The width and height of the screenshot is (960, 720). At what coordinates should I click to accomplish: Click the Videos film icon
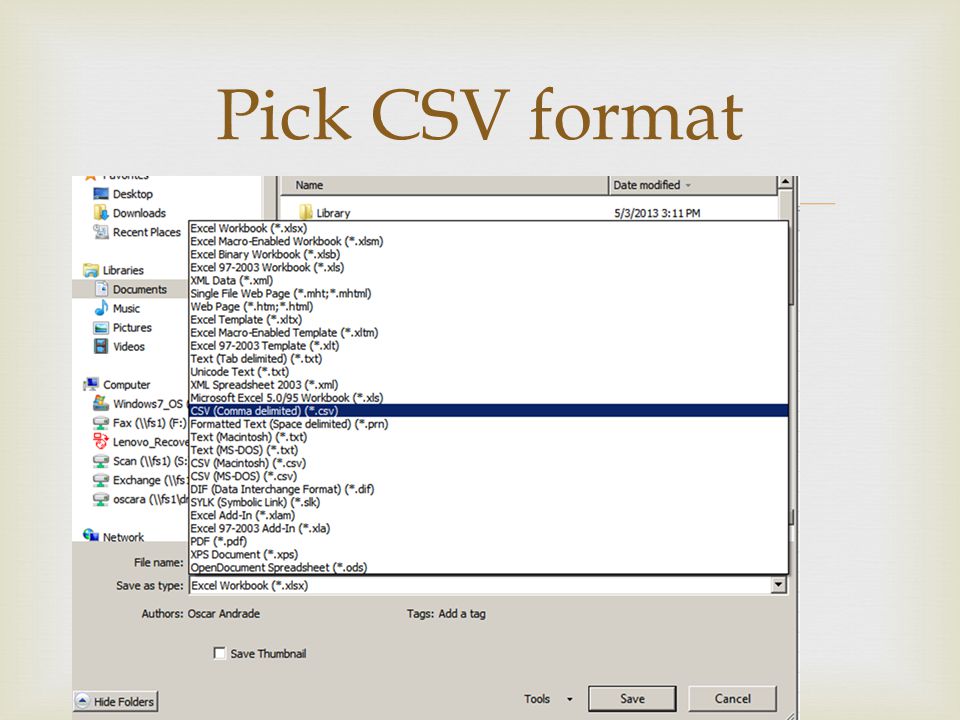click(x=101, y=347)
